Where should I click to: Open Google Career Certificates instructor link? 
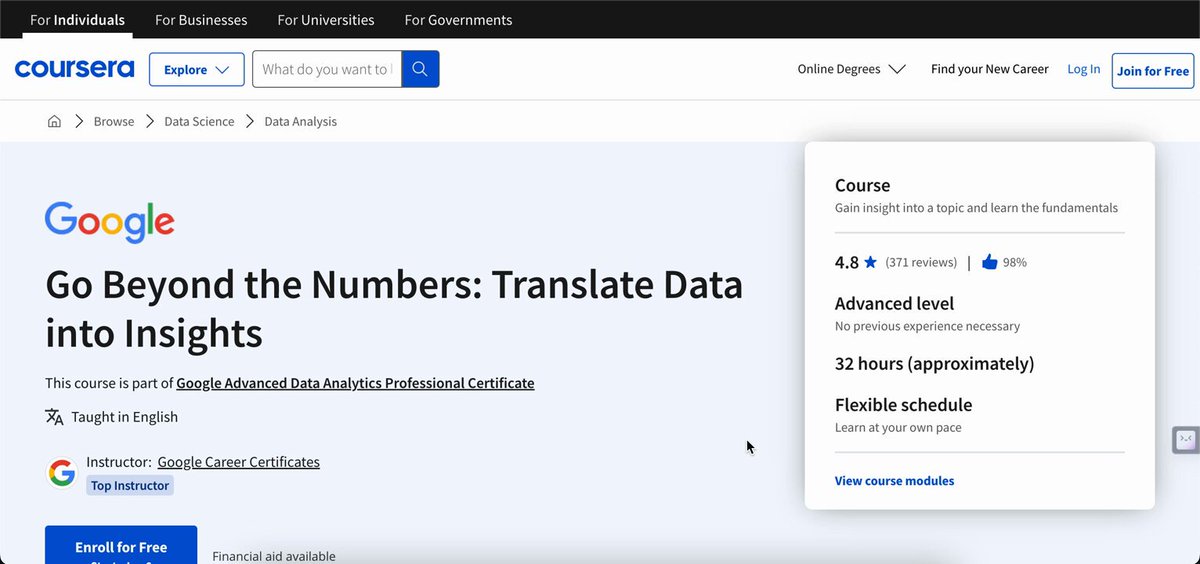(239, 462)
